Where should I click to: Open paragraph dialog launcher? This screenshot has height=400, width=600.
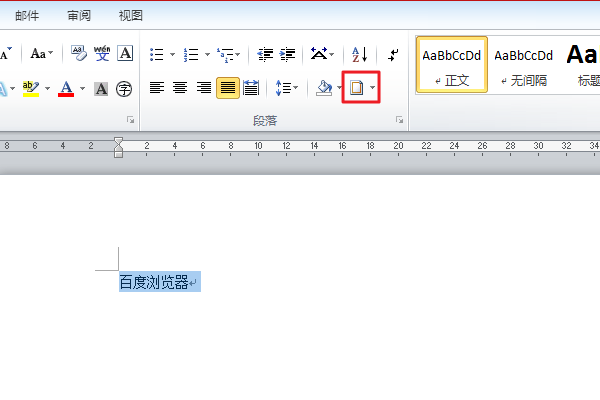399,120
